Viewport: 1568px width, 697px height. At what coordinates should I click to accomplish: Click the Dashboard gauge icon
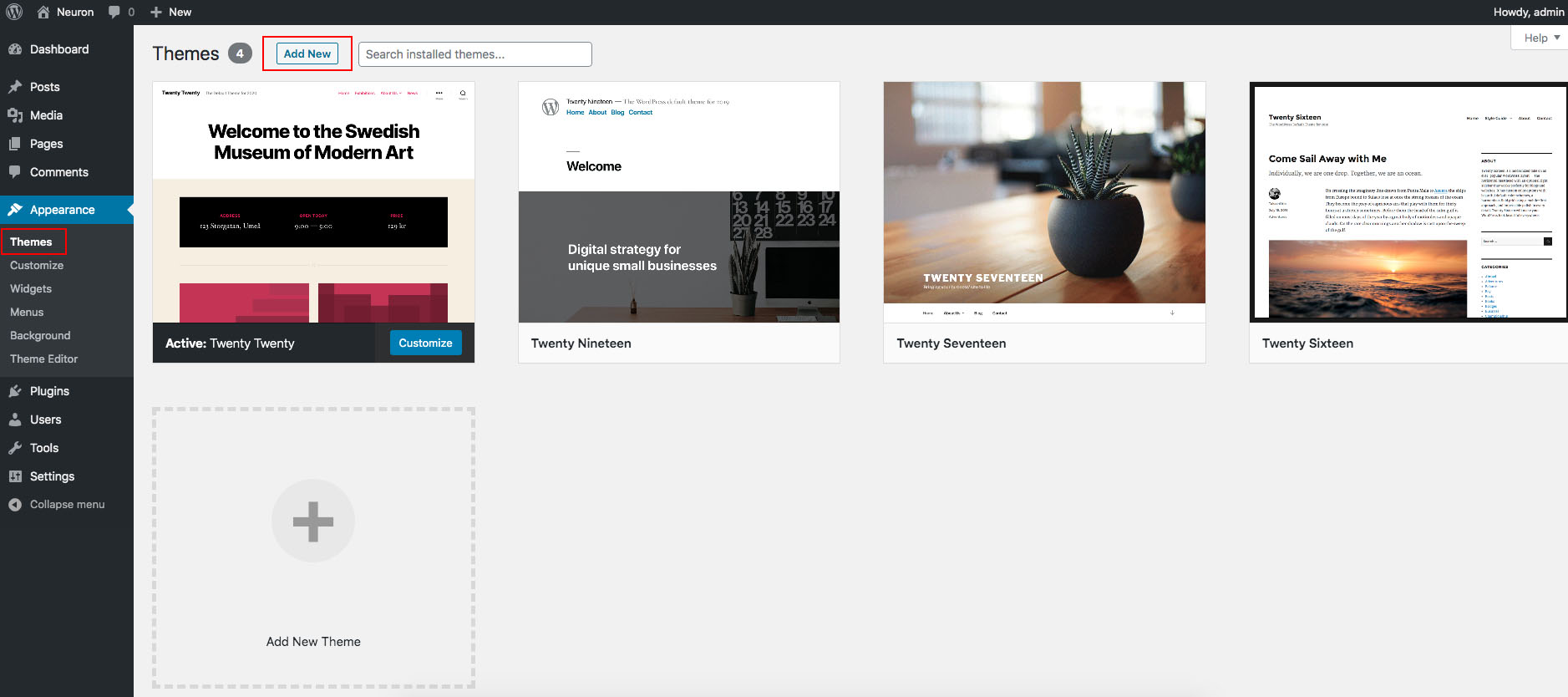point(15,49)
